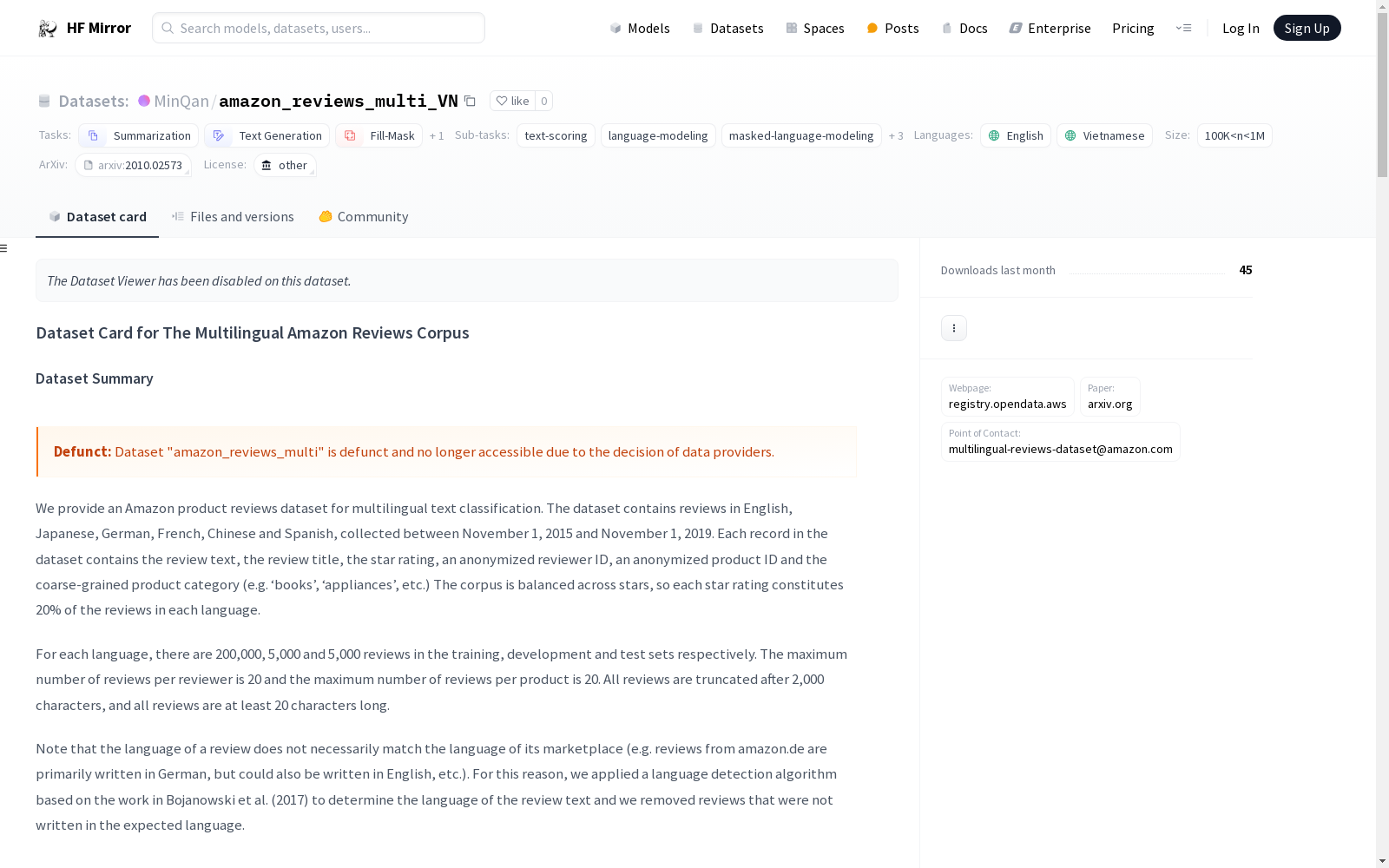This screenshot has width=1389, height=868.
Task: Open the Datasets navigation item
Action: click(x=727, y=28)
